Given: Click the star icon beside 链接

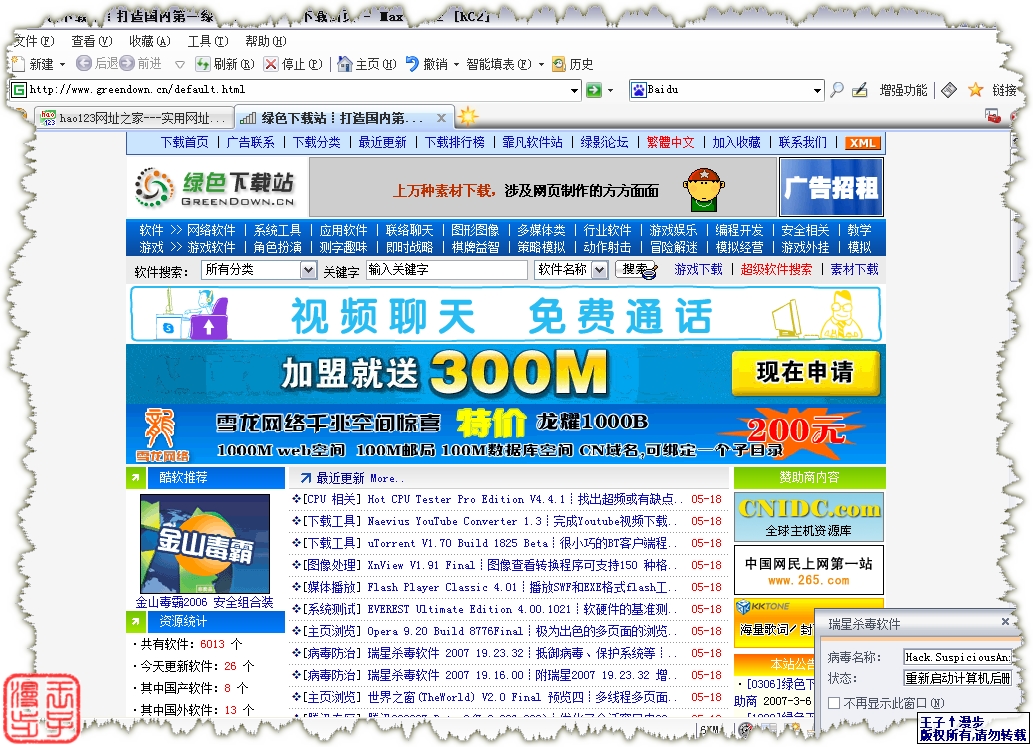Looking at the screenshot, I should (976, 90).
